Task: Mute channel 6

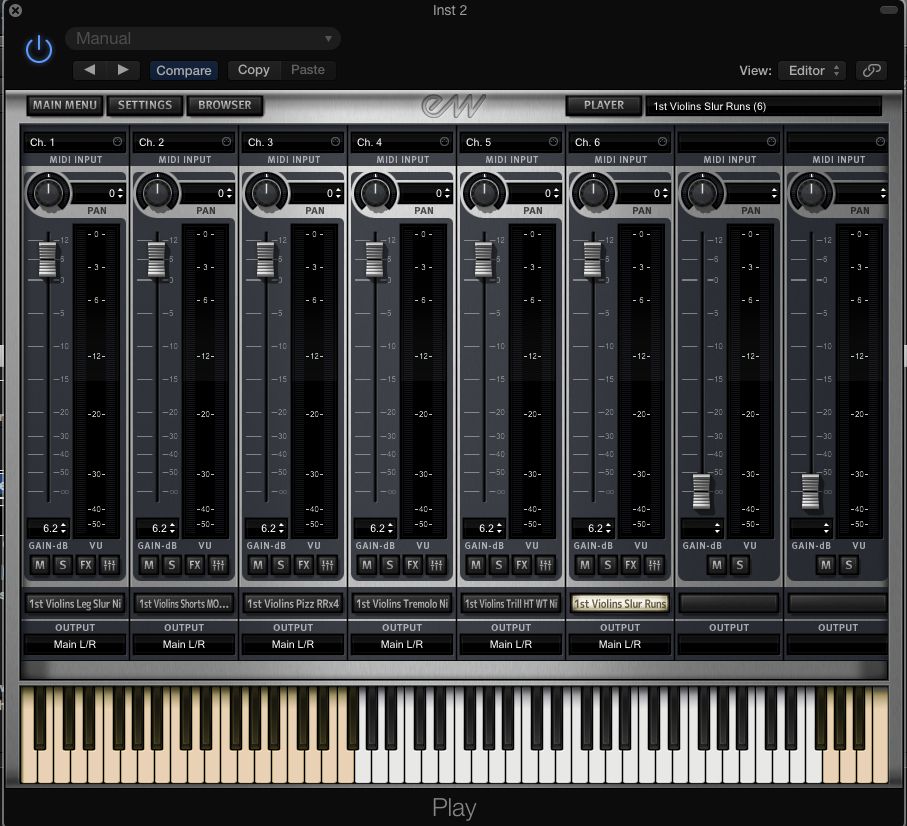Action: click(585, 565)
